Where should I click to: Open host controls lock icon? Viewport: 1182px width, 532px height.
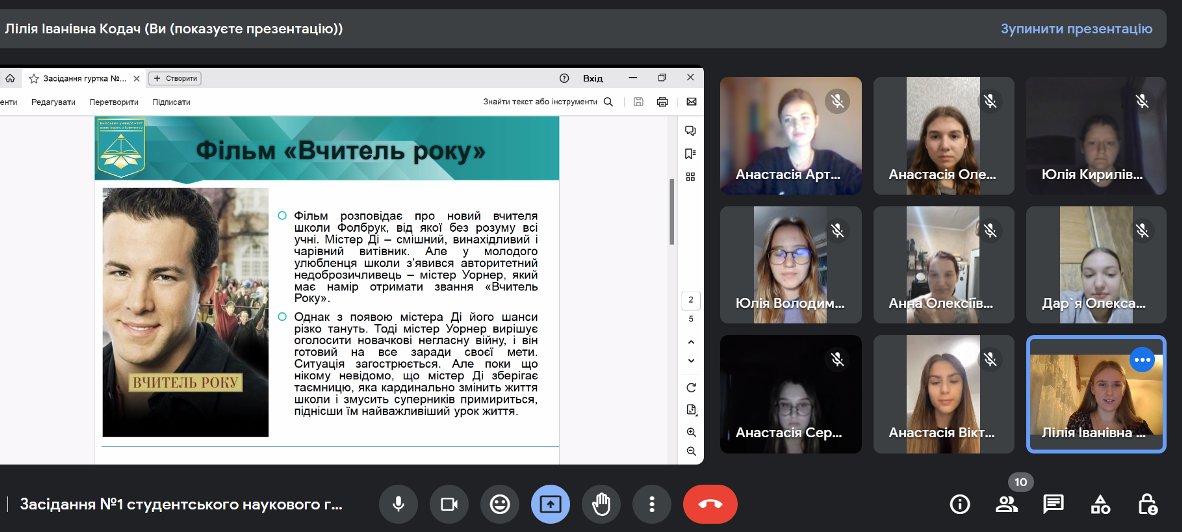point(1147,504)
